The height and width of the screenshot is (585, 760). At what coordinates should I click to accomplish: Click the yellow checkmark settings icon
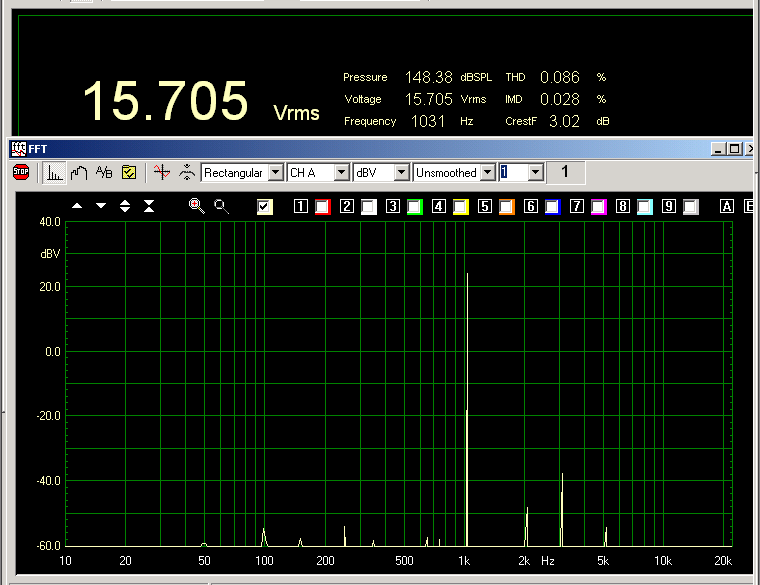point(129,173)
